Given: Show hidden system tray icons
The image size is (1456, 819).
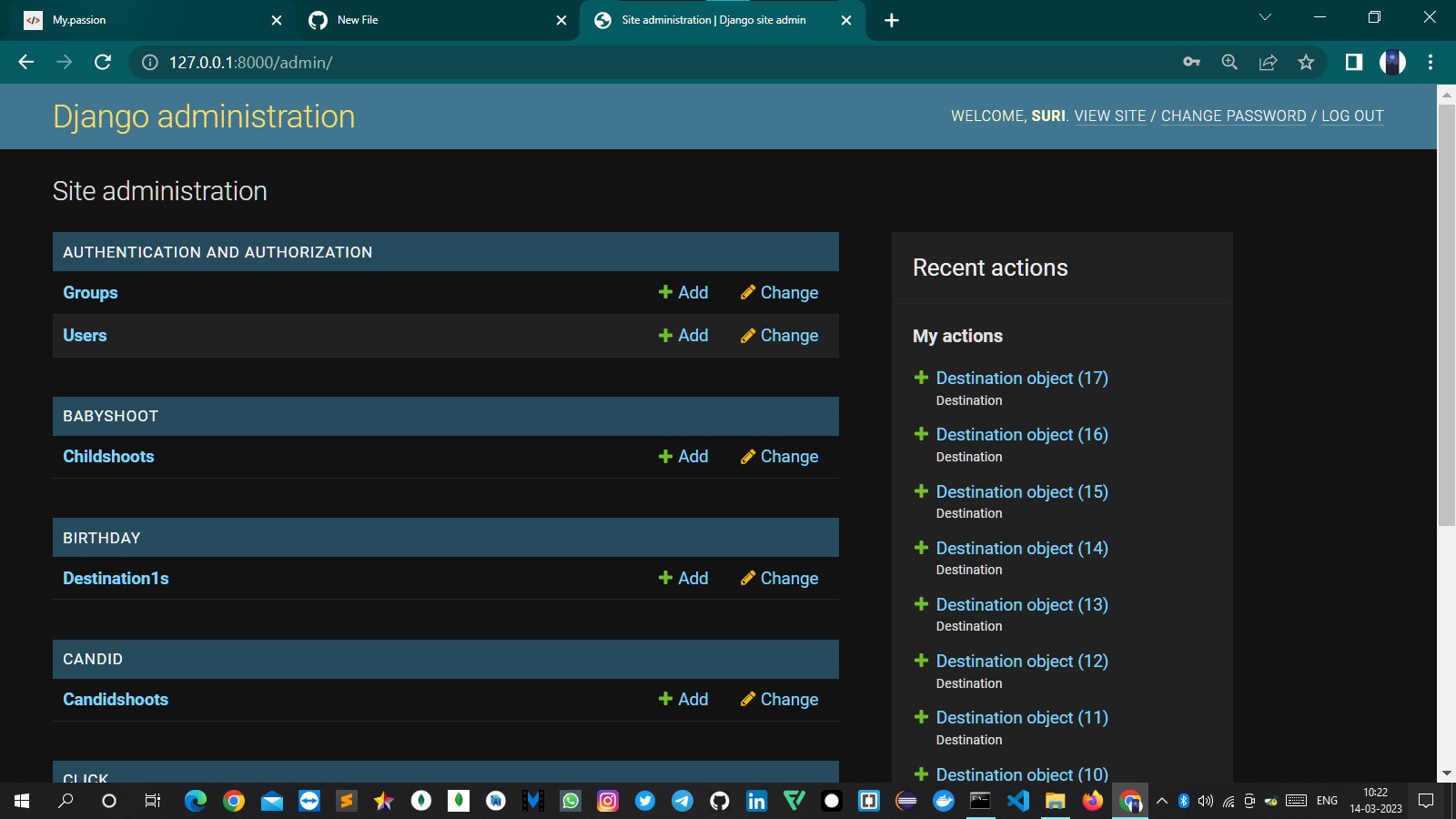Looking at the screenshot, I should point(1162,801).
